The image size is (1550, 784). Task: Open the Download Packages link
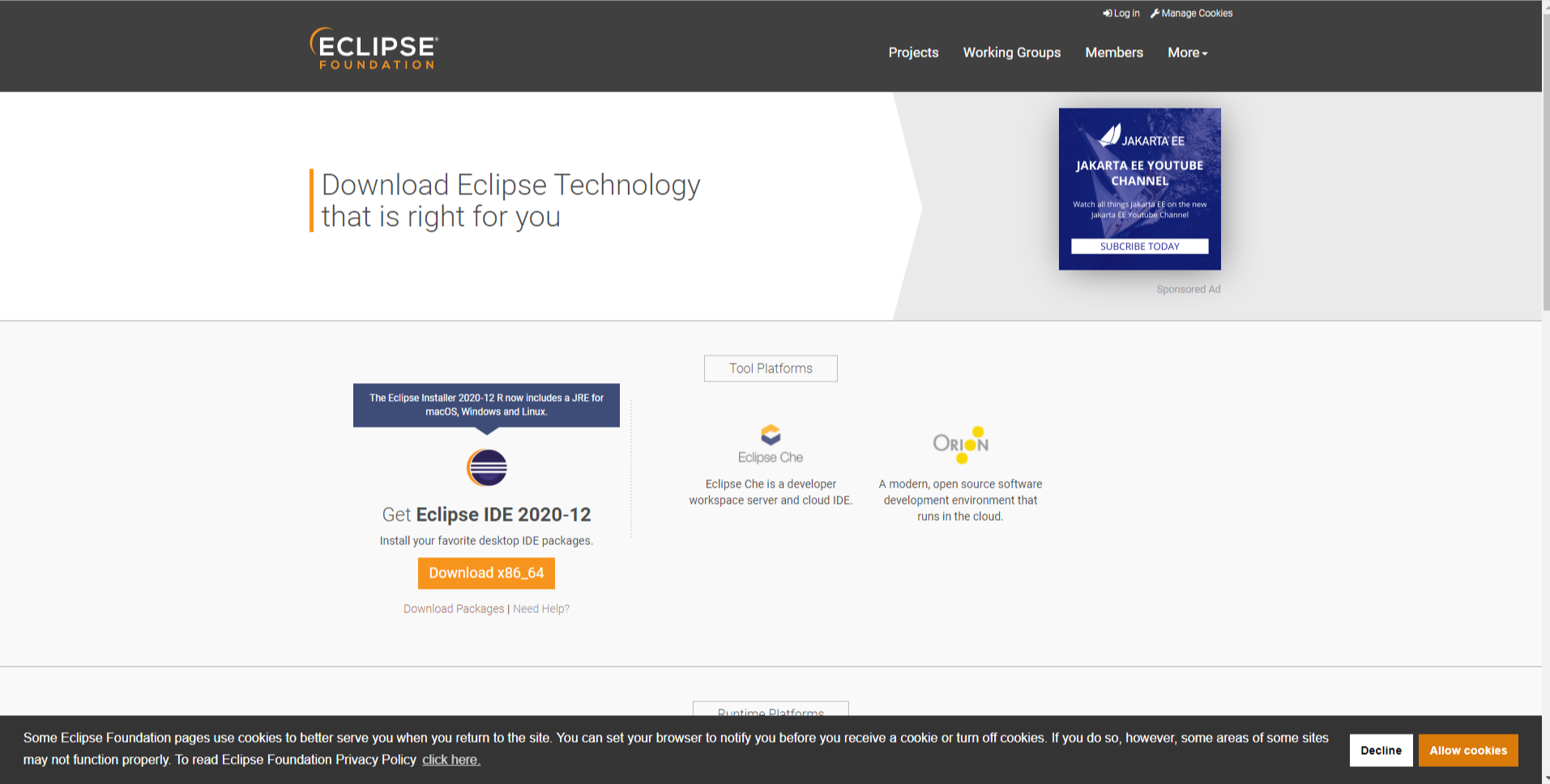[x=454, y=609]
